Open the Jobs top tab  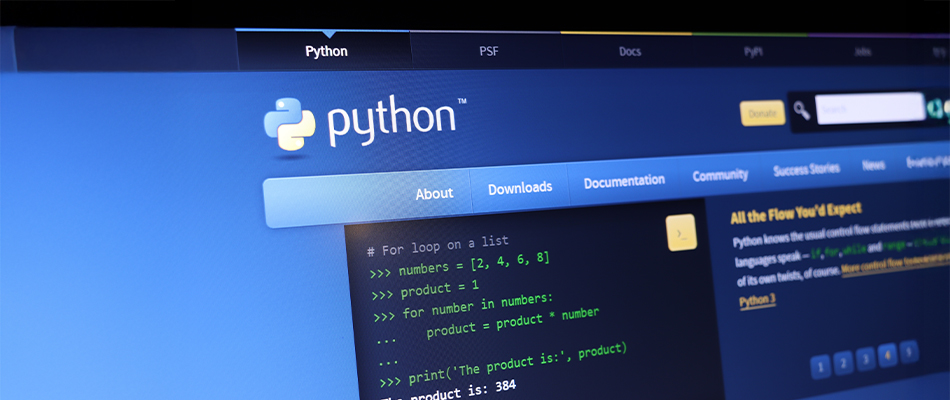(861, 50)
